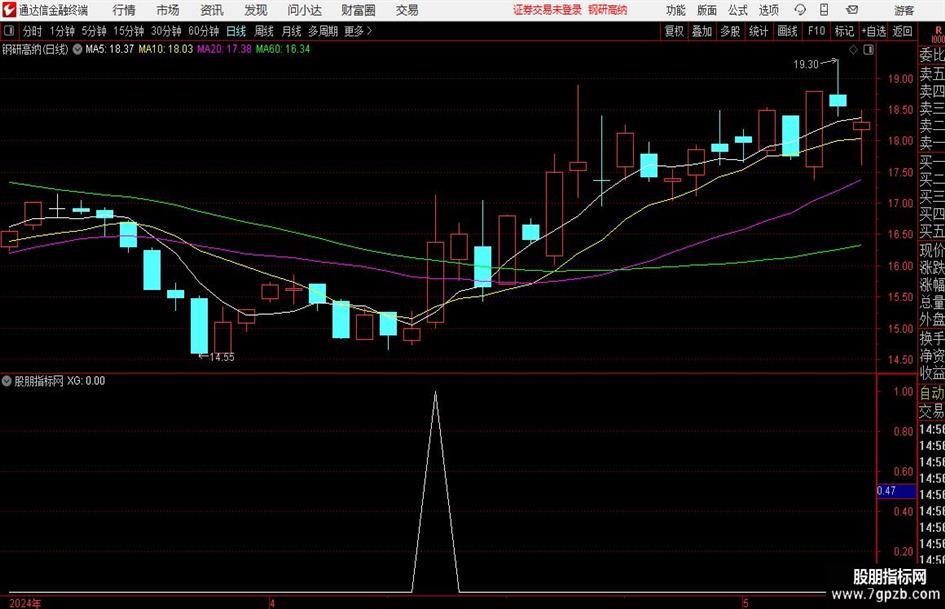Click the MA10: 18.03 indicator value
This screenshot has height=609, width=945.
166,49
